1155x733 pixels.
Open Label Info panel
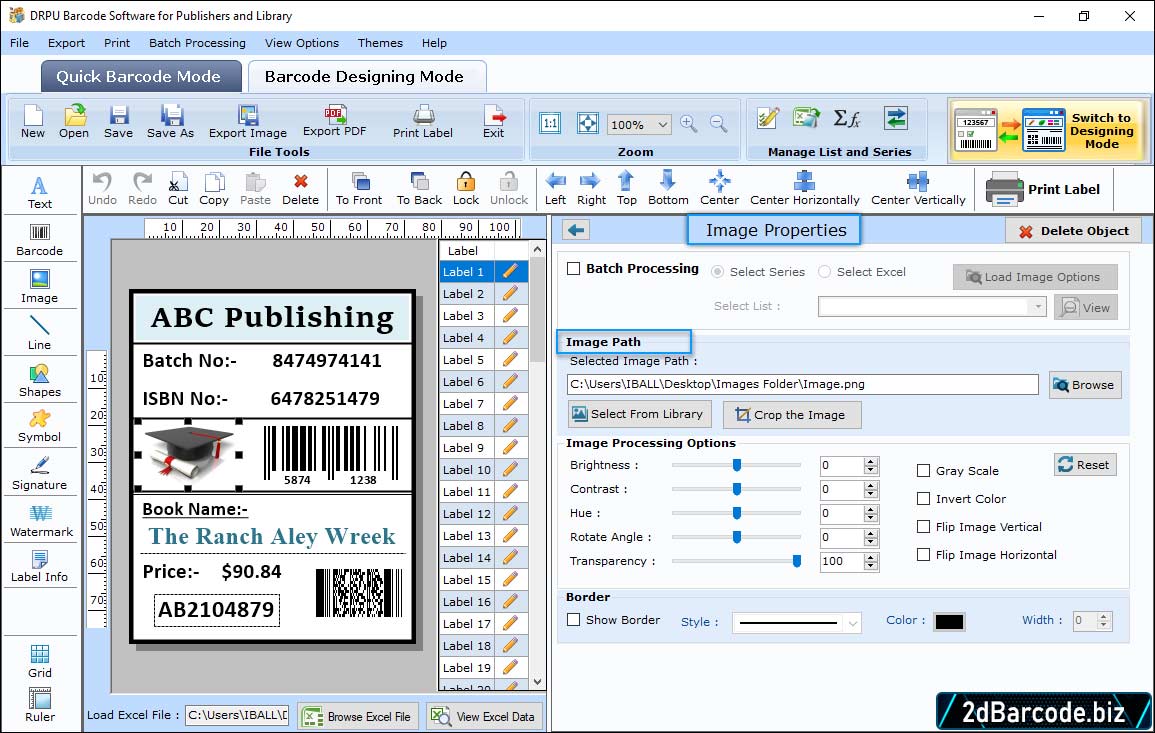point(40,567)
